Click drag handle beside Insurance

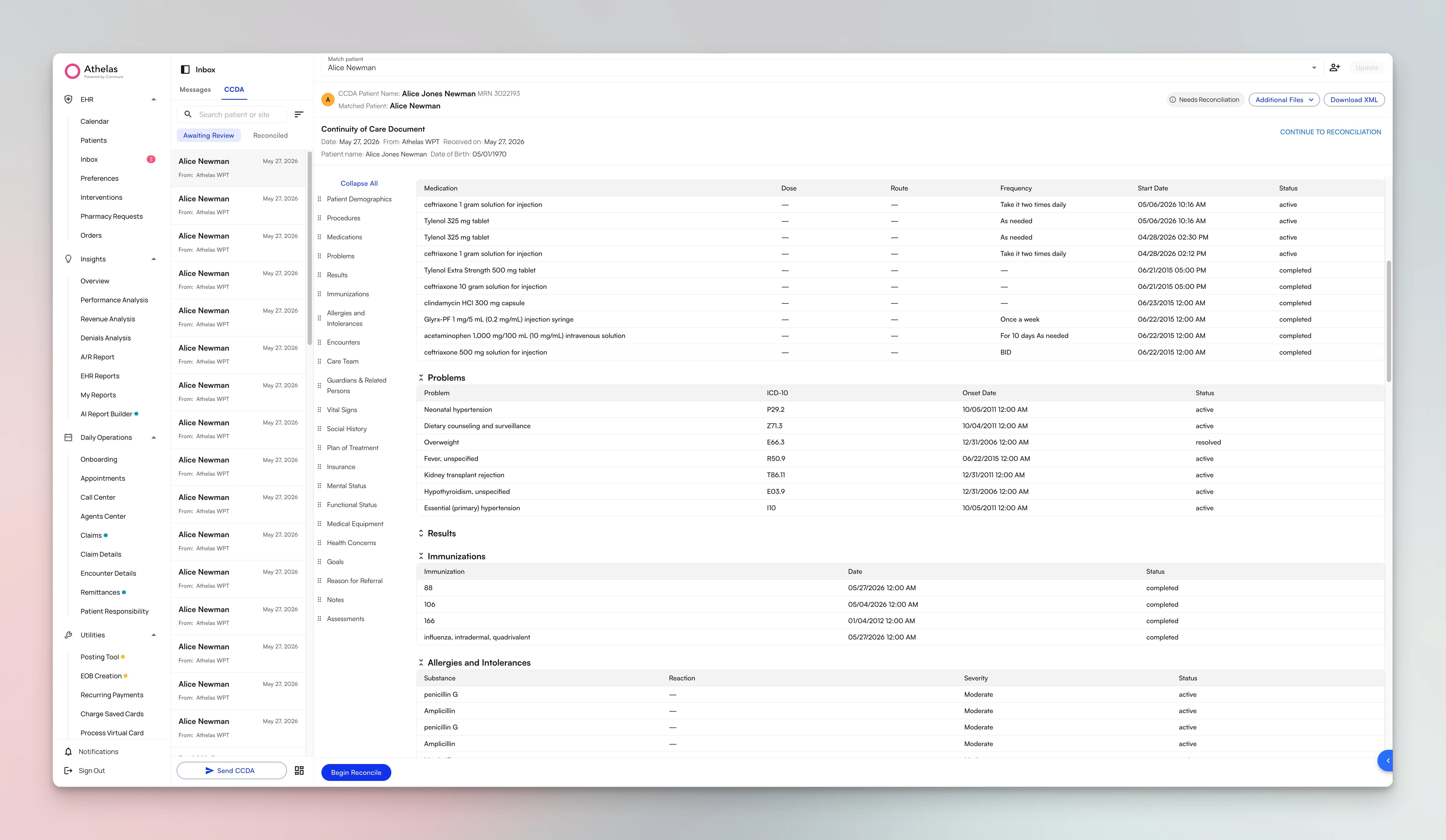(320, 466)
